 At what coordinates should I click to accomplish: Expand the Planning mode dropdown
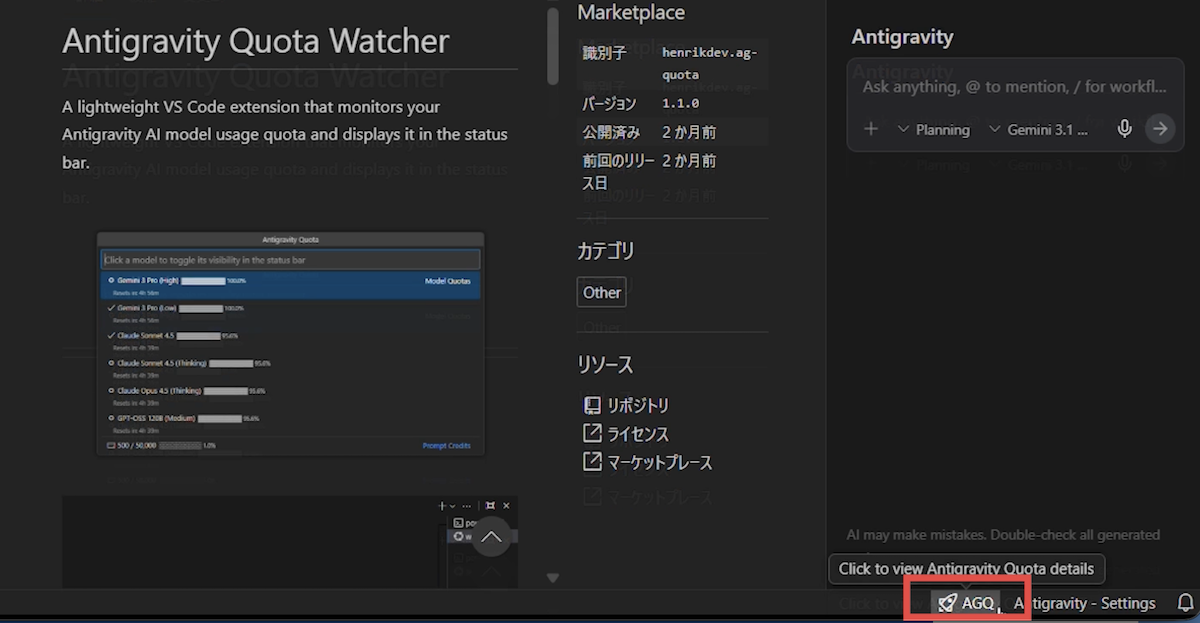pos(933,130)
